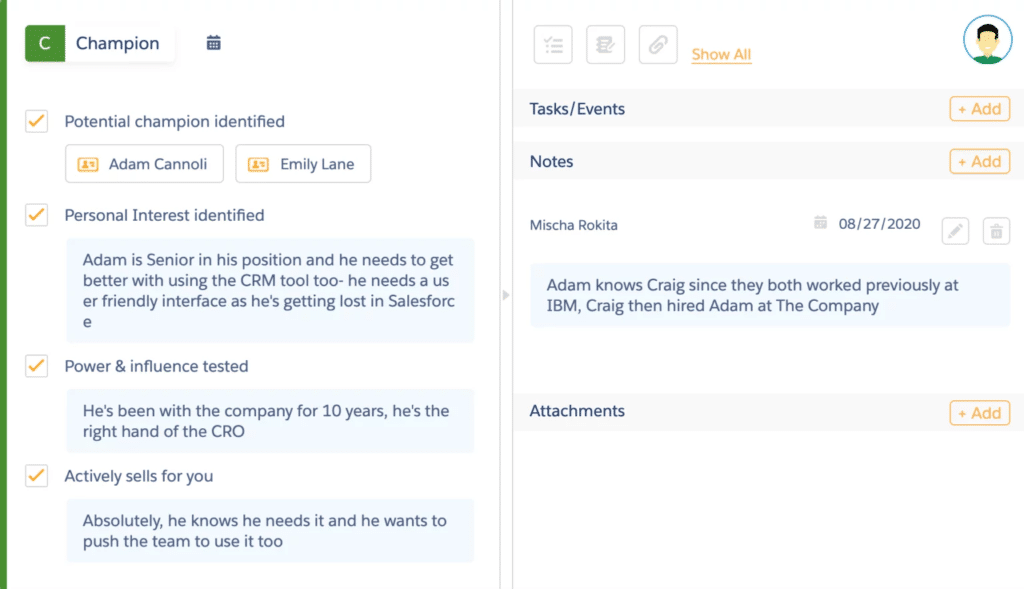Click Show All link
Screen dimensions: 1024x589
721,54
